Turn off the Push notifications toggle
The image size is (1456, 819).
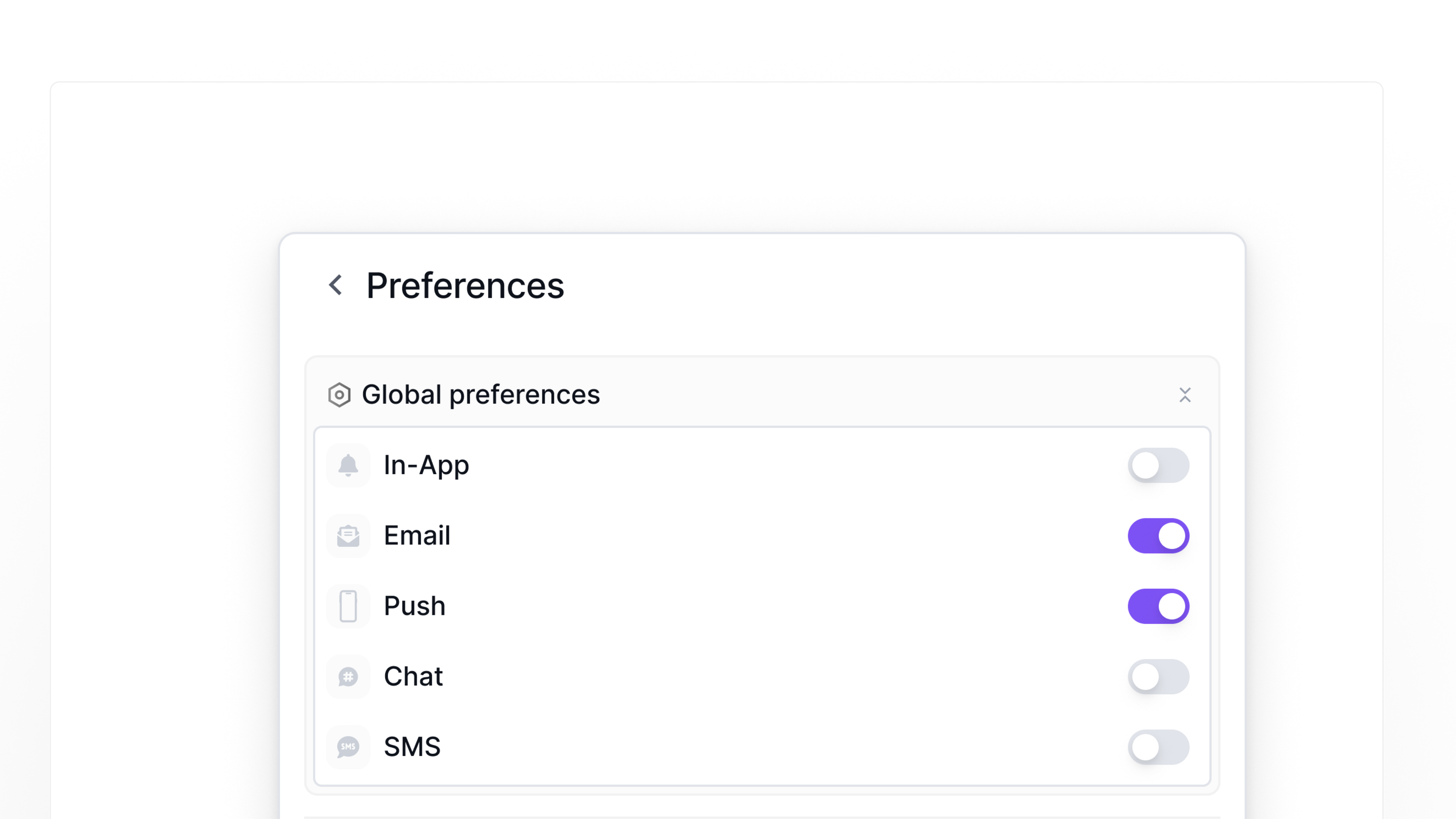coord(1159,606)
